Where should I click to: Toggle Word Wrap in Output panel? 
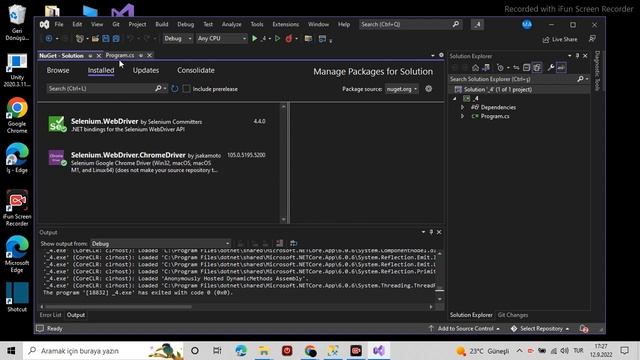coord(293,244)
